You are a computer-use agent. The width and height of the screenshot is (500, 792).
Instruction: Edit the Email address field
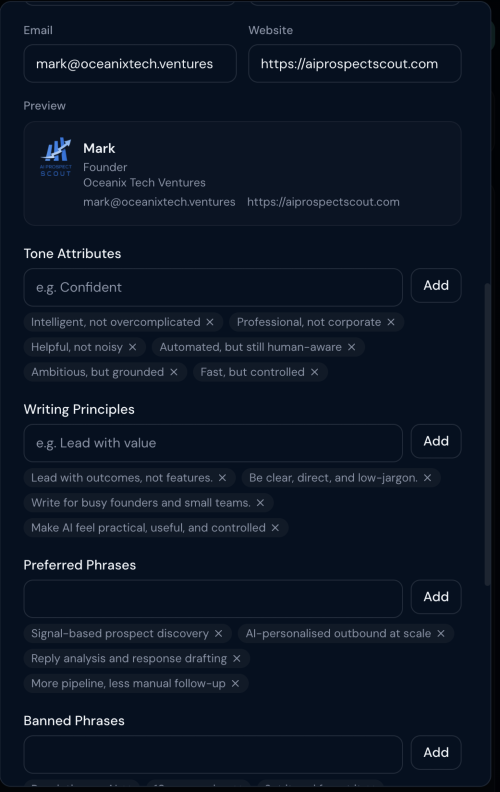tap(130, 64)
